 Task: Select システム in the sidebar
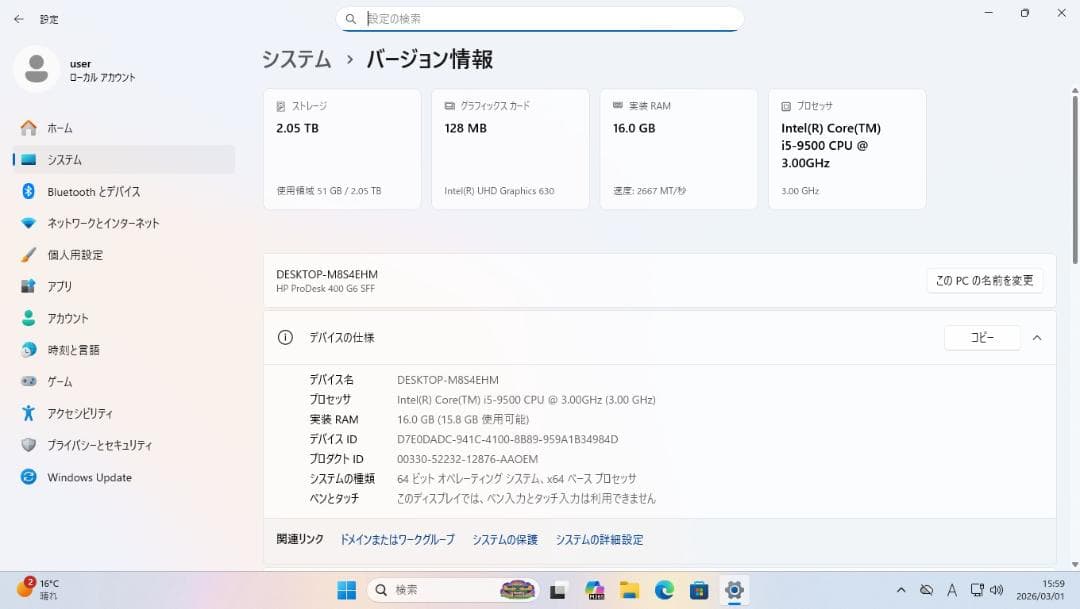pos(124,160)
